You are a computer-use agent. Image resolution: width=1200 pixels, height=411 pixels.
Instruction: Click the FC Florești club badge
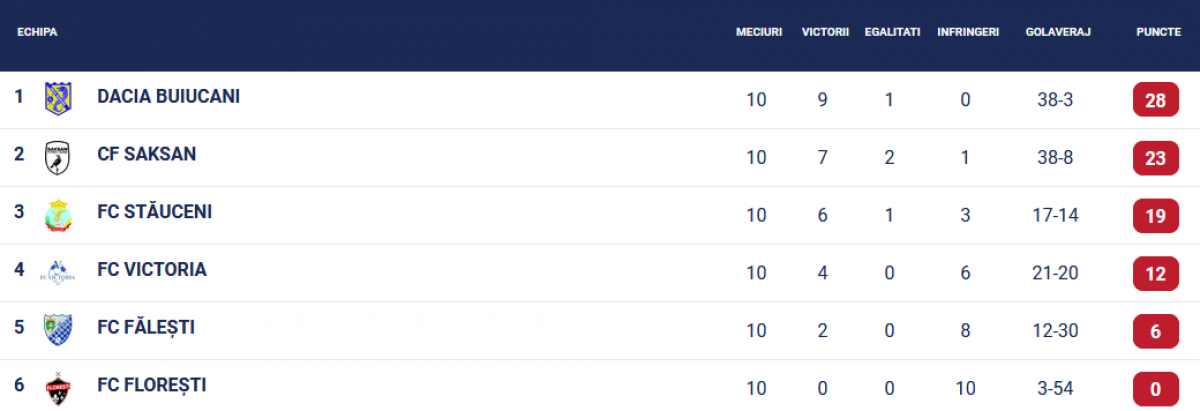(x=58, y=388)
